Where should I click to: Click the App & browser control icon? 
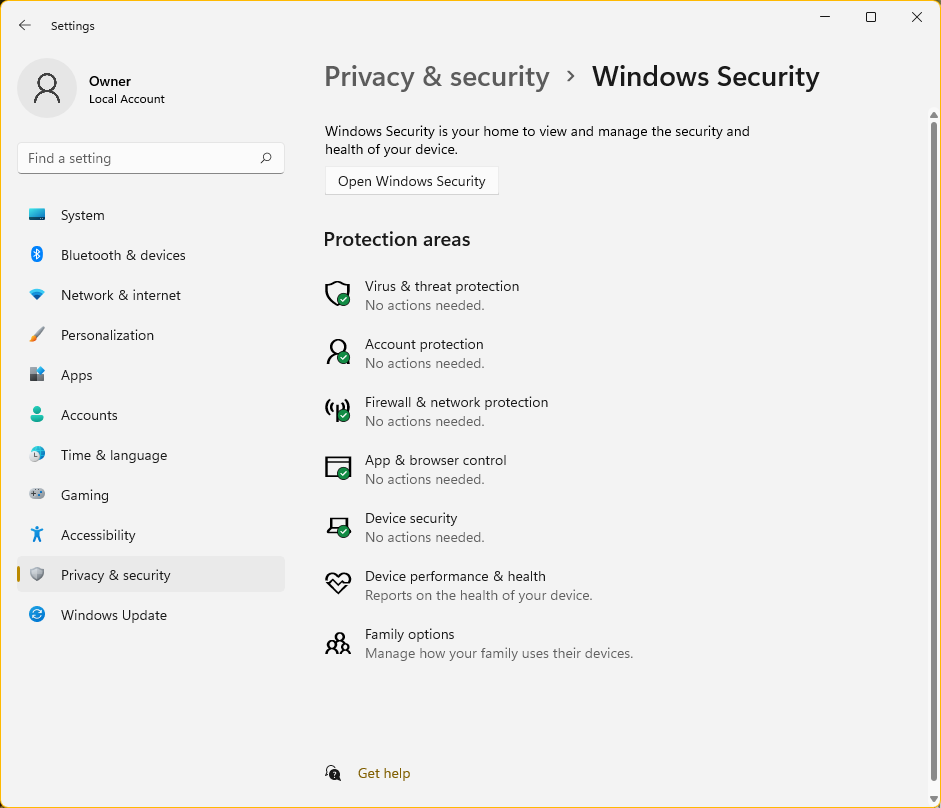pos(338,468)
